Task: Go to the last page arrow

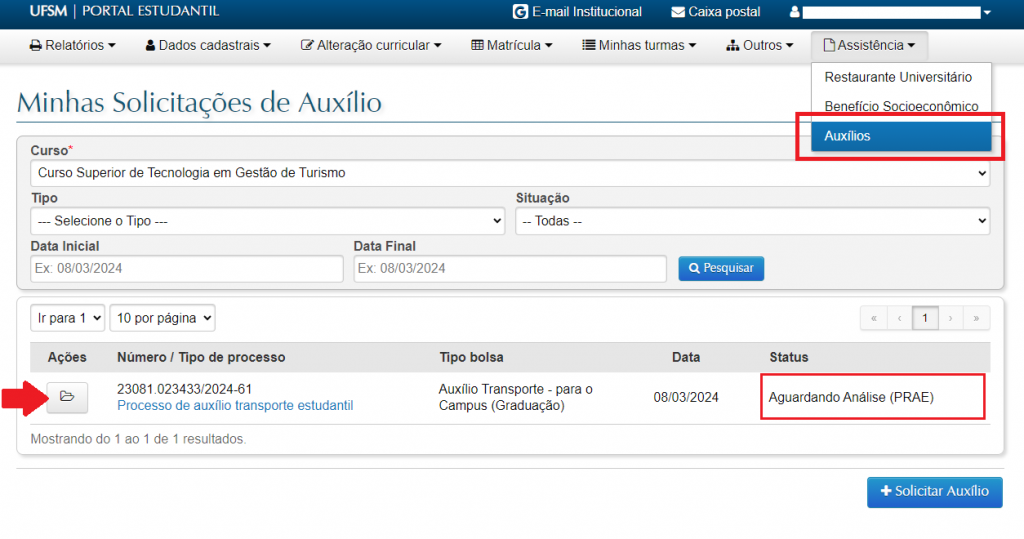Action: (x=975, y=318)
